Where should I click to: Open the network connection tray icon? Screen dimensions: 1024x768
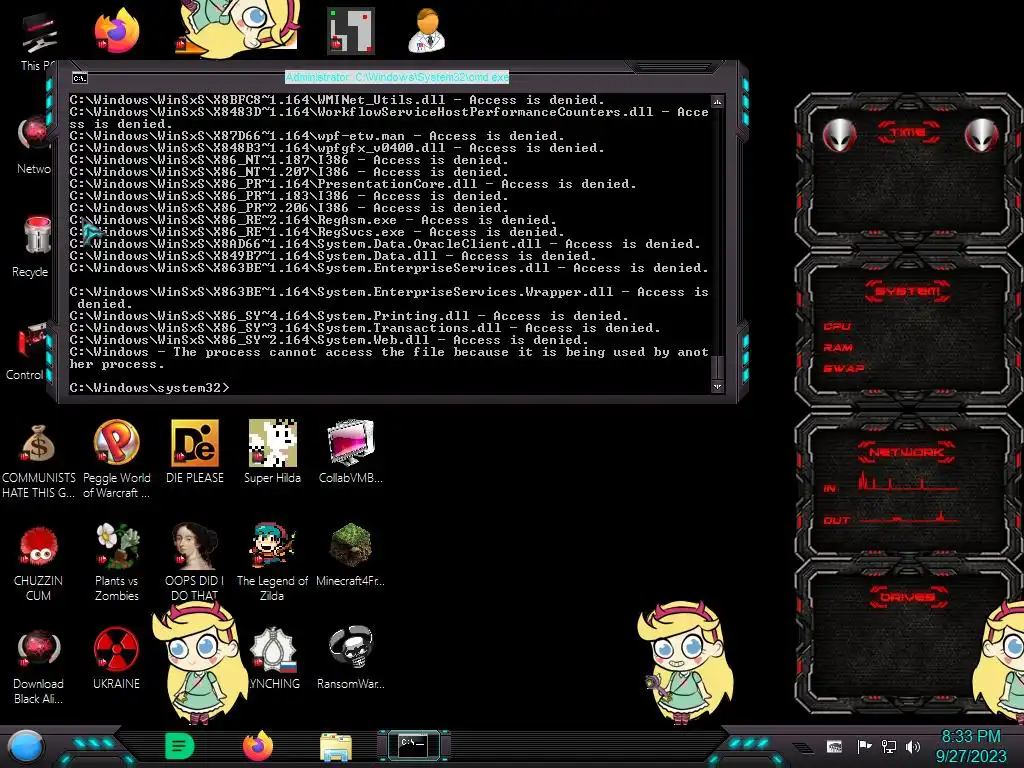click(x=889, y=746)
